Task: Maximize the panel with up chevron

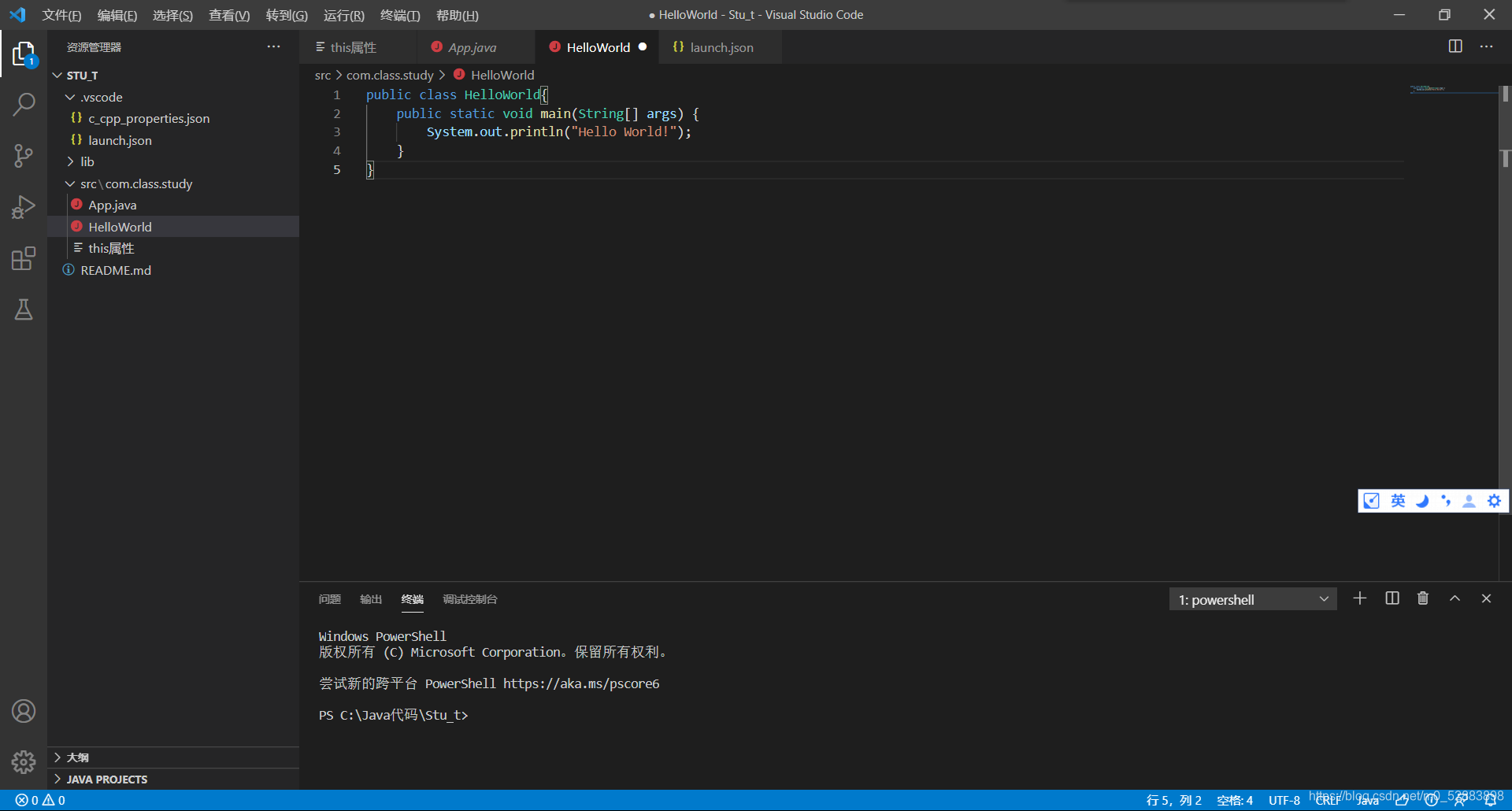Action: click(x=1455, y=598)
